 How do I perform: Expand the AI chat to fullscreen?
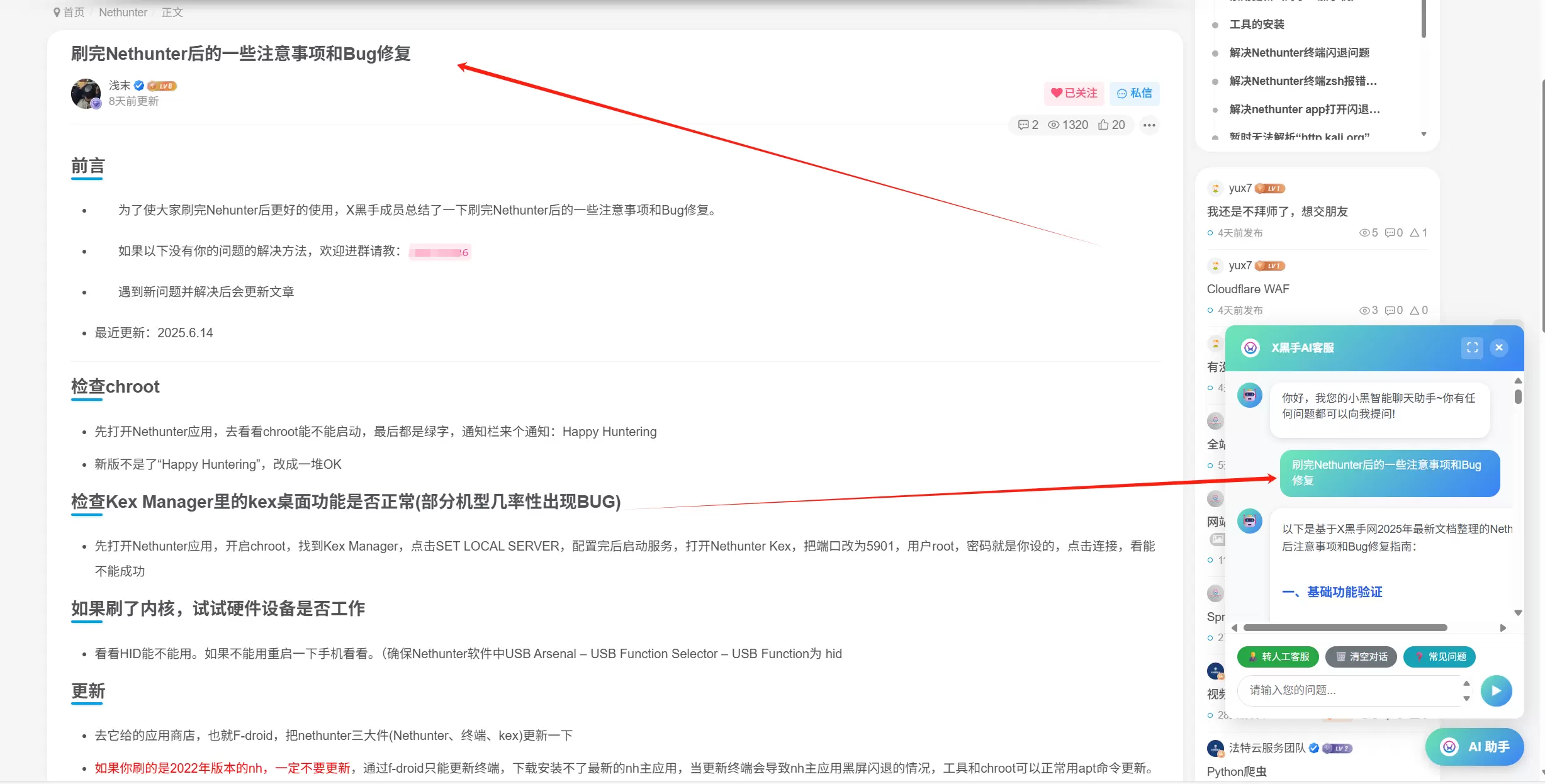(1472, 347)
